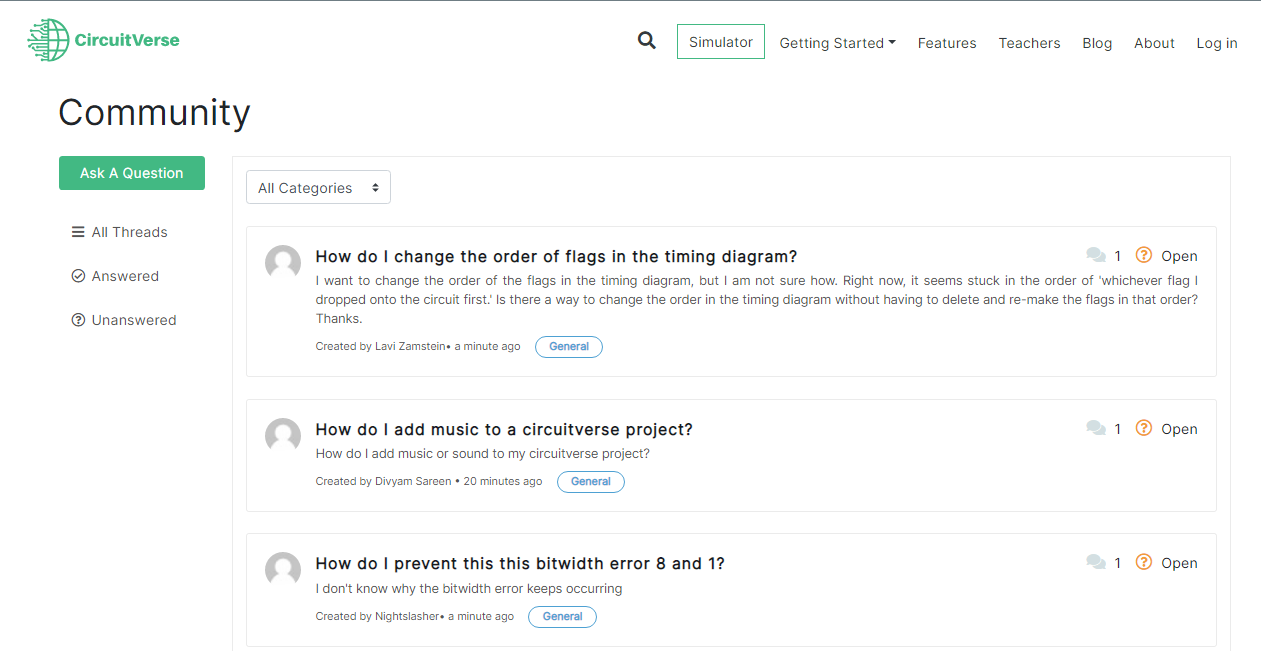
Task: Select Teachers in the navigation bar
Action: 1029,43
